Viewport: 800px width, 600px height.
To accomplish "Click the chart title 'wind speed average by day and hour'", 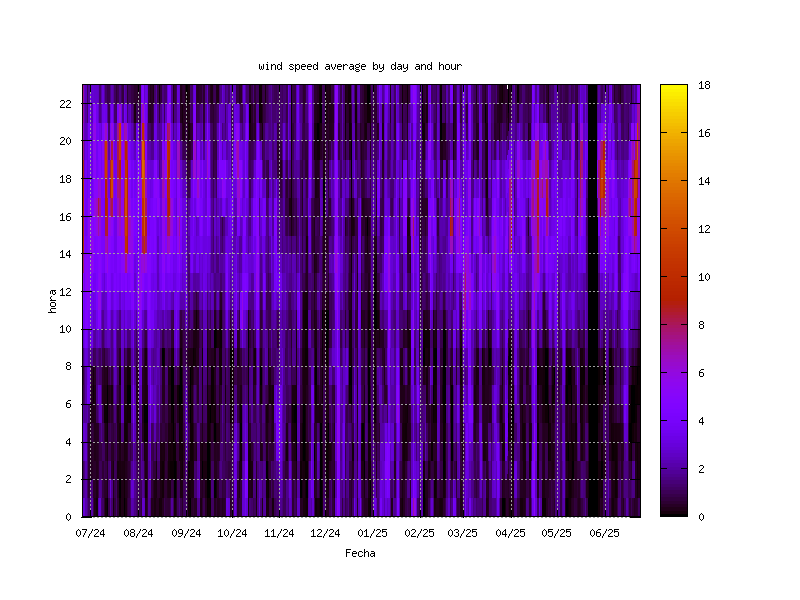I will tap(360, 66).
